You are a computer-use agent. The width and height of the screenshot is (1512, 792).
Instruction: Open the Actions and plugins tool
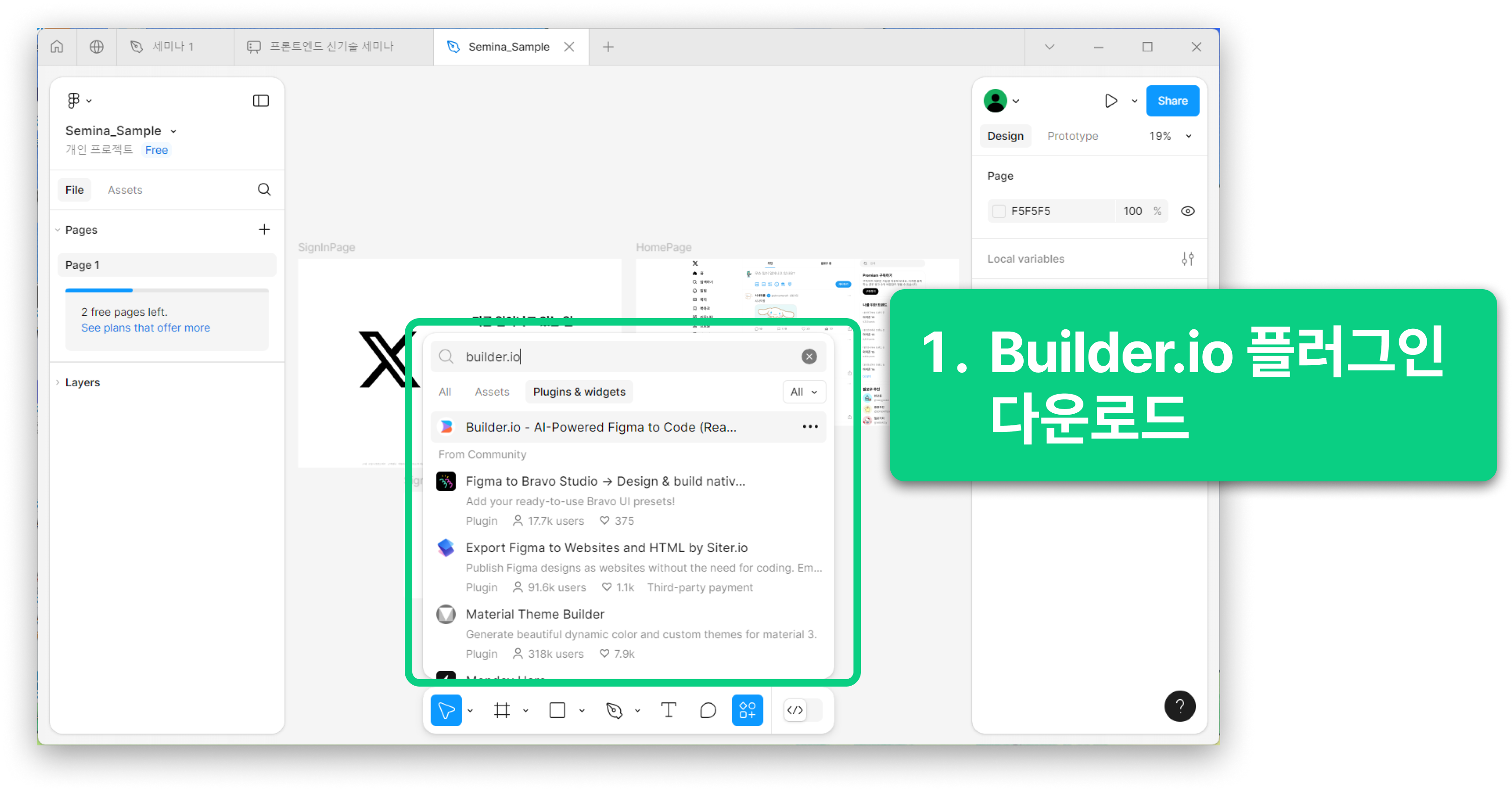747,710
